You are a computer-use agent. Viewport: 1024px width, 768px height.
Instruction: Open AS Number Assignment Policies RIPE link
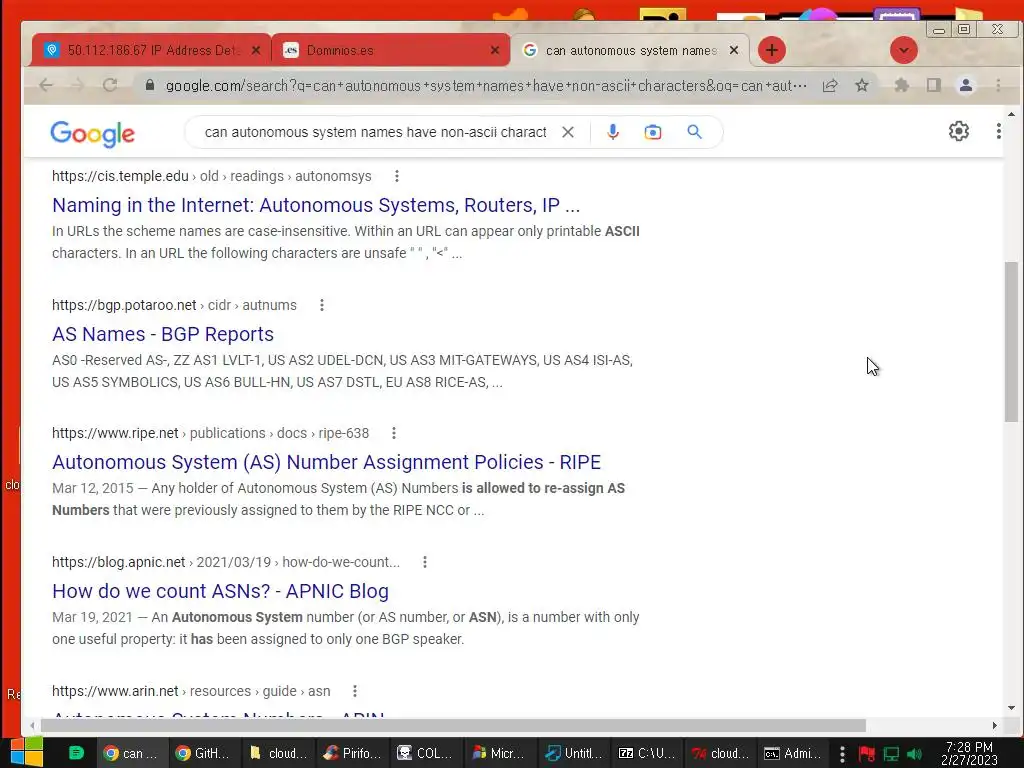(x=327, y=462)
